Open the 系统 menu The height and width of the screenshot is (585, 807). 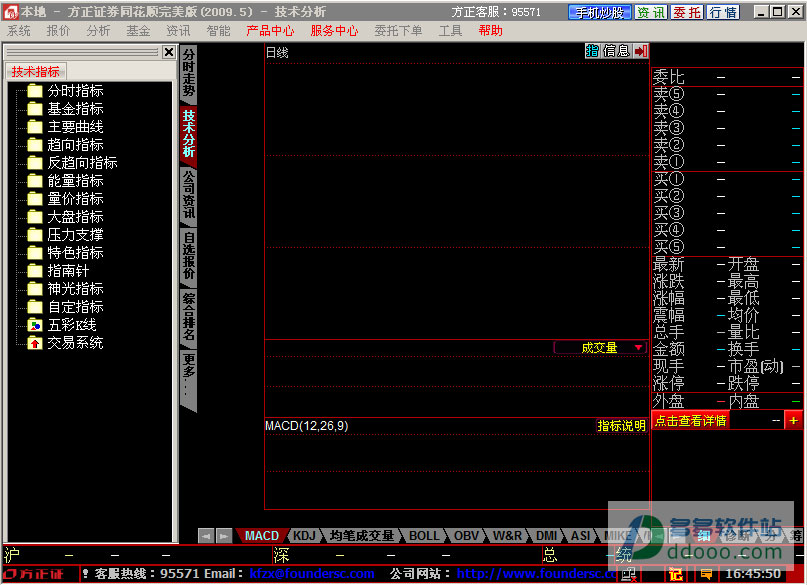click(x=19, y=31)
